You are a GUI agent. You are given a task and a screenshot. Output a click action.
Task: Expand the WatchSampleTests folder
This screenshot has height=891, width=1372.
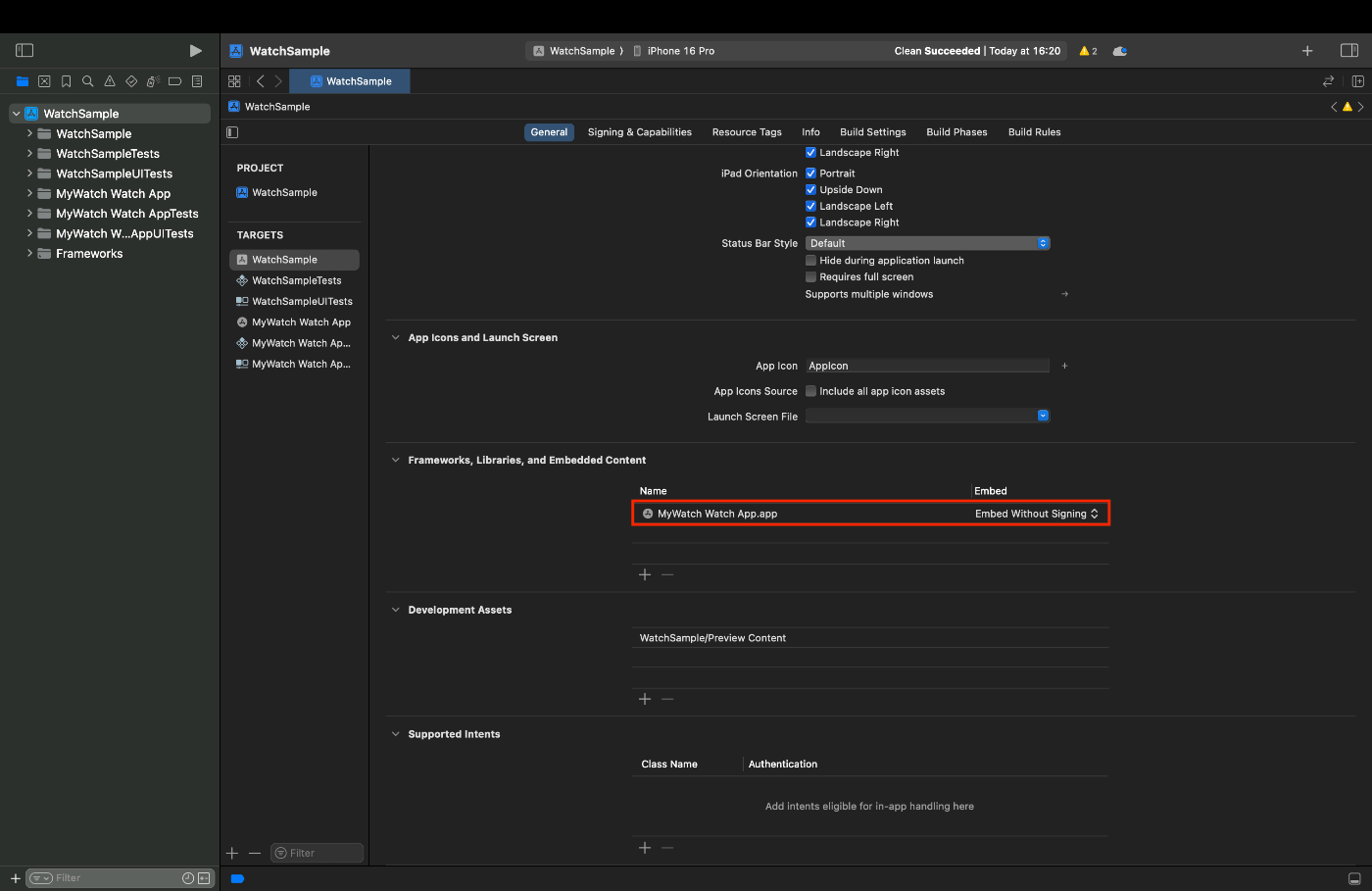[x=29, y=154]
